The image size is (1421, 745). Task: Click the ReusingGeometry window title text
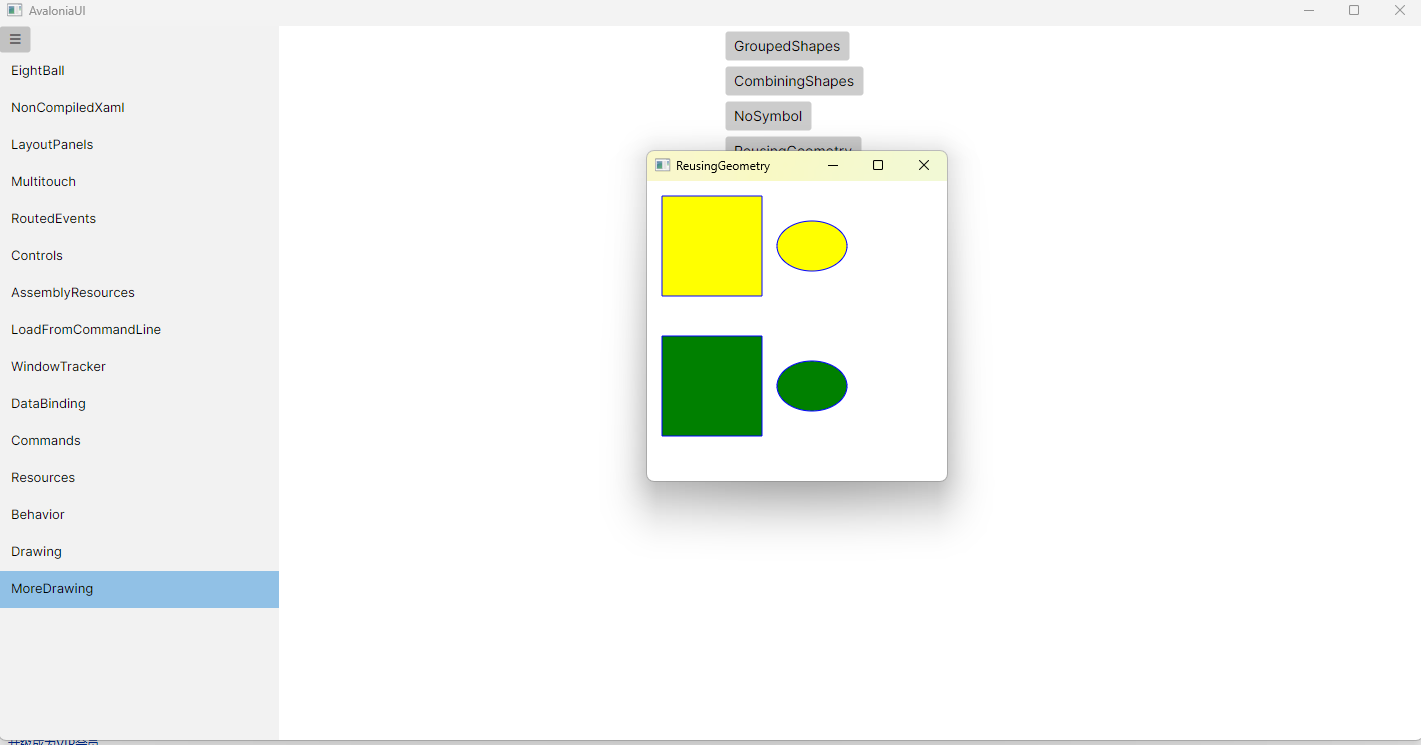point(723,166)
